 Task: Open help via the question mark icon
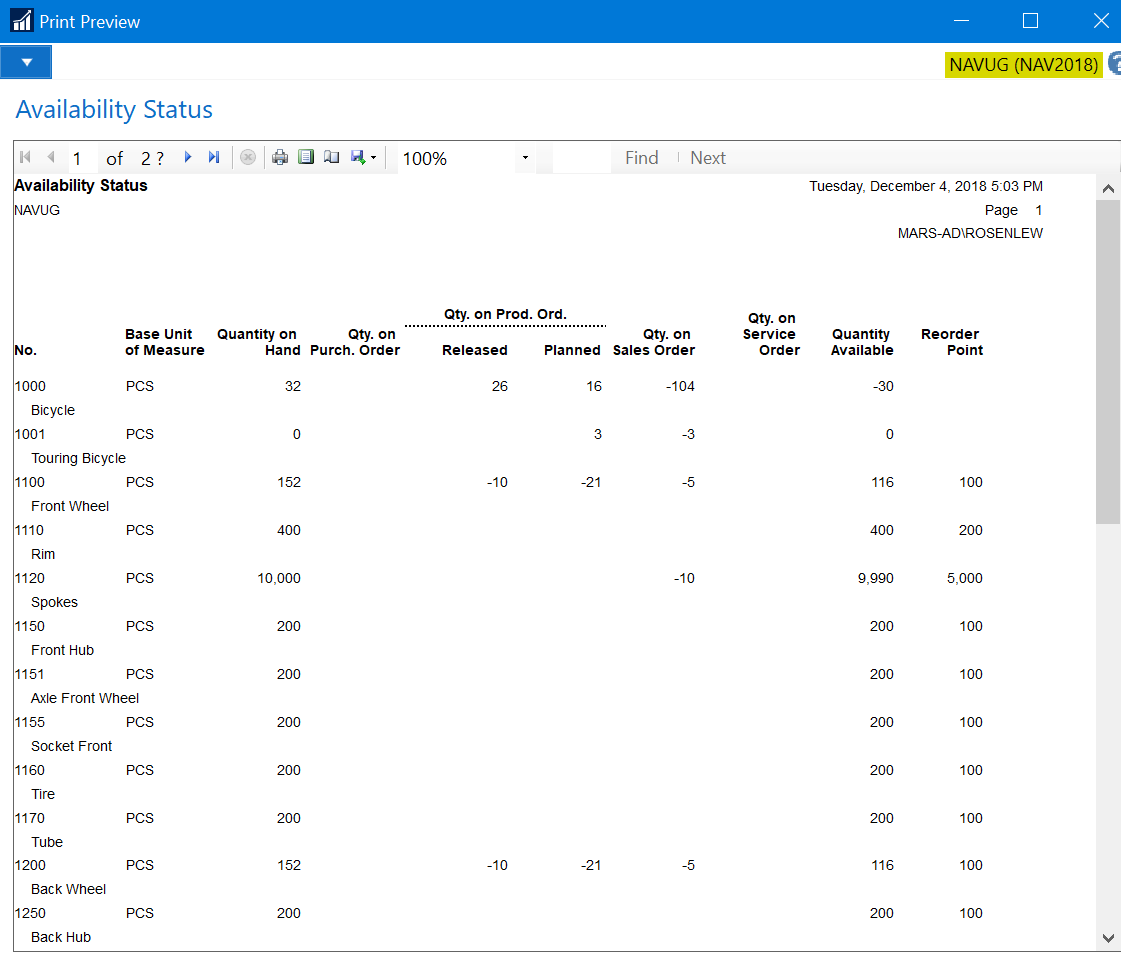click(1114, 64)
